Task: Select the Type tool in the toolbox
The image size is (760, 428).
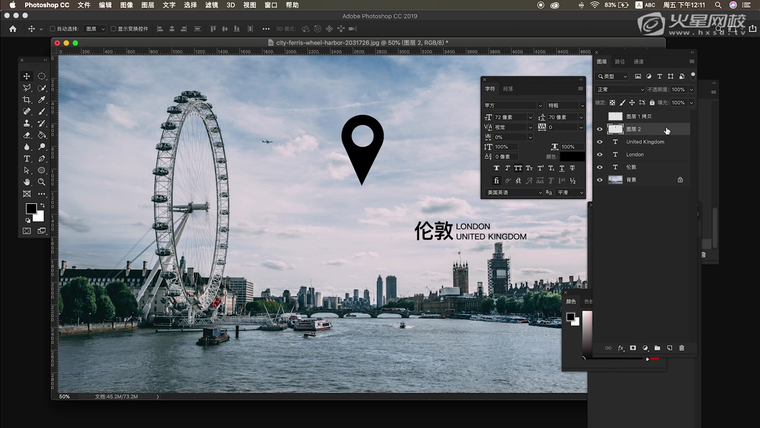Action: pos(27,158)
